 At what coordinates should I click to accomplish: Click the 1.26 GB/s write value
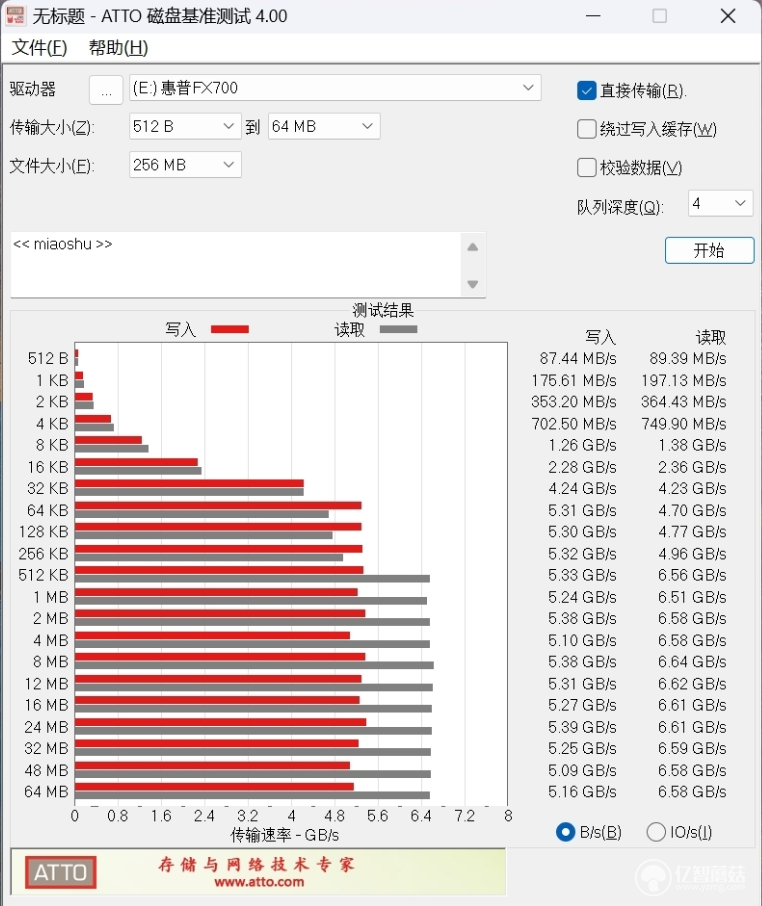tap(582, 445)
